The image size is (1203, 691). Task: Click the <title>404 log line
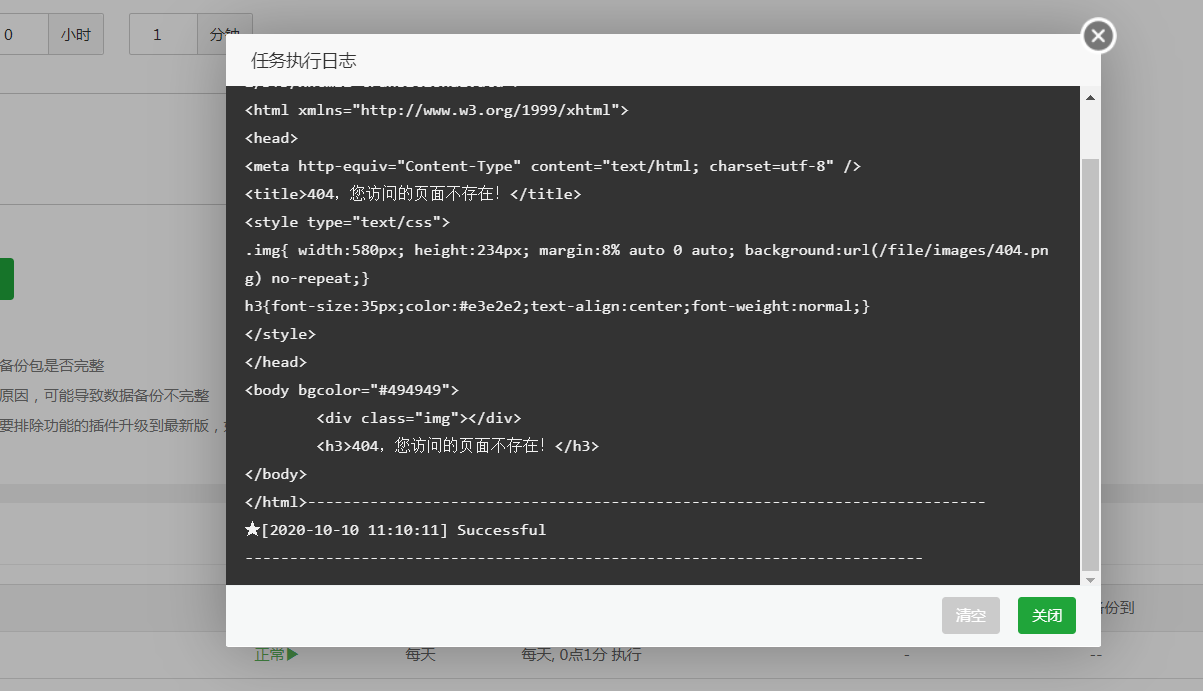(x=413, y=194)
